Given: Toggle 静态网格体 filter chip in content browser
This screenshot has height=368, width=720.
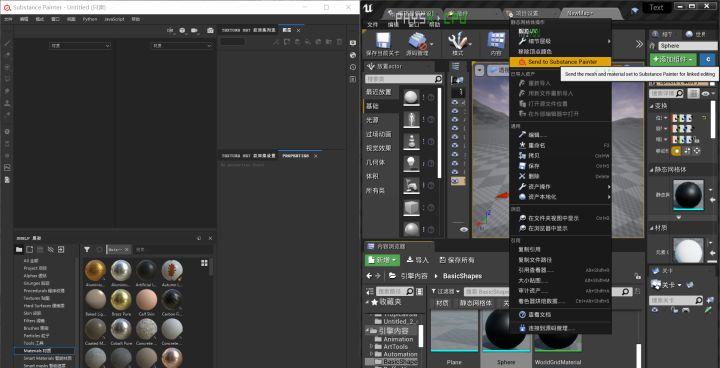Looking at the screenshot, I should point(475,303).
